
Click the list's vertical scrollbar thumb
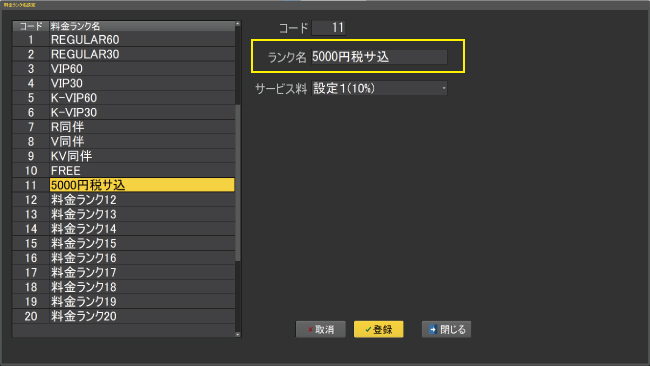(238, 182)
